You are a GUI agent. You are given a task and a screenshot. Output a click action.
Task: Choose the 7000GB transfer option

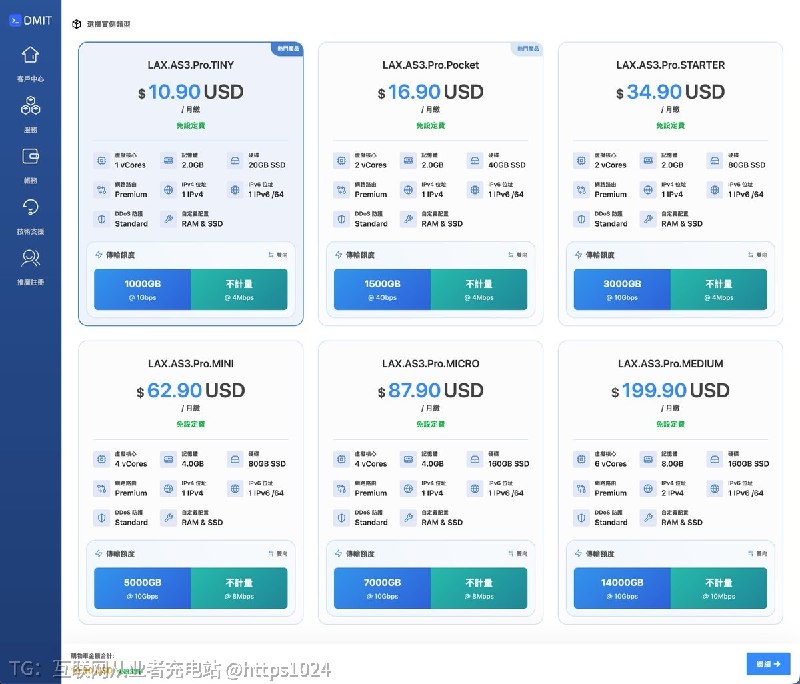382,588
